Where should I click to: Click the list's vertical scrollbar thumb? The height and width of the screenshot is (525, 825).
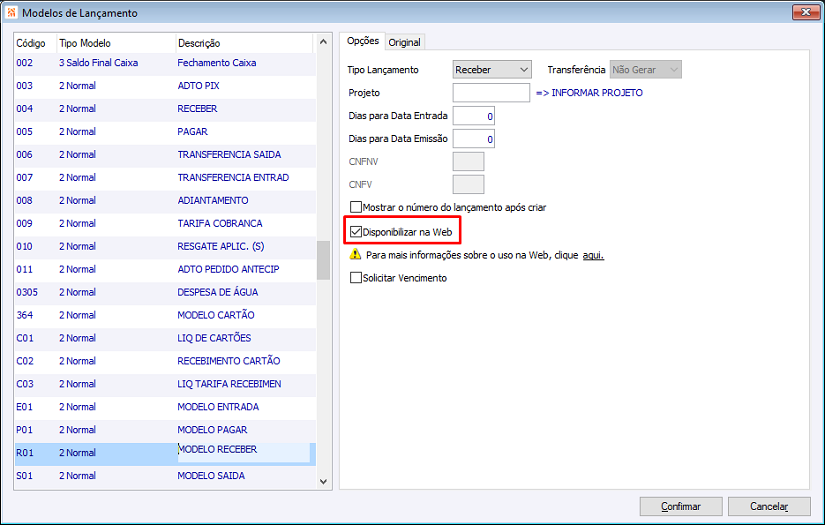point(324,260)
